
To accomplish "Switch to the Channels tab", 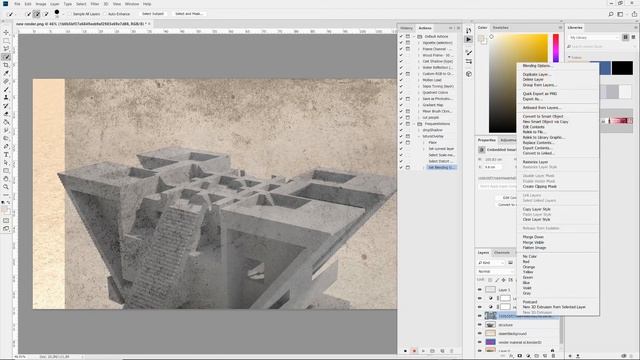I will point(502,253).
